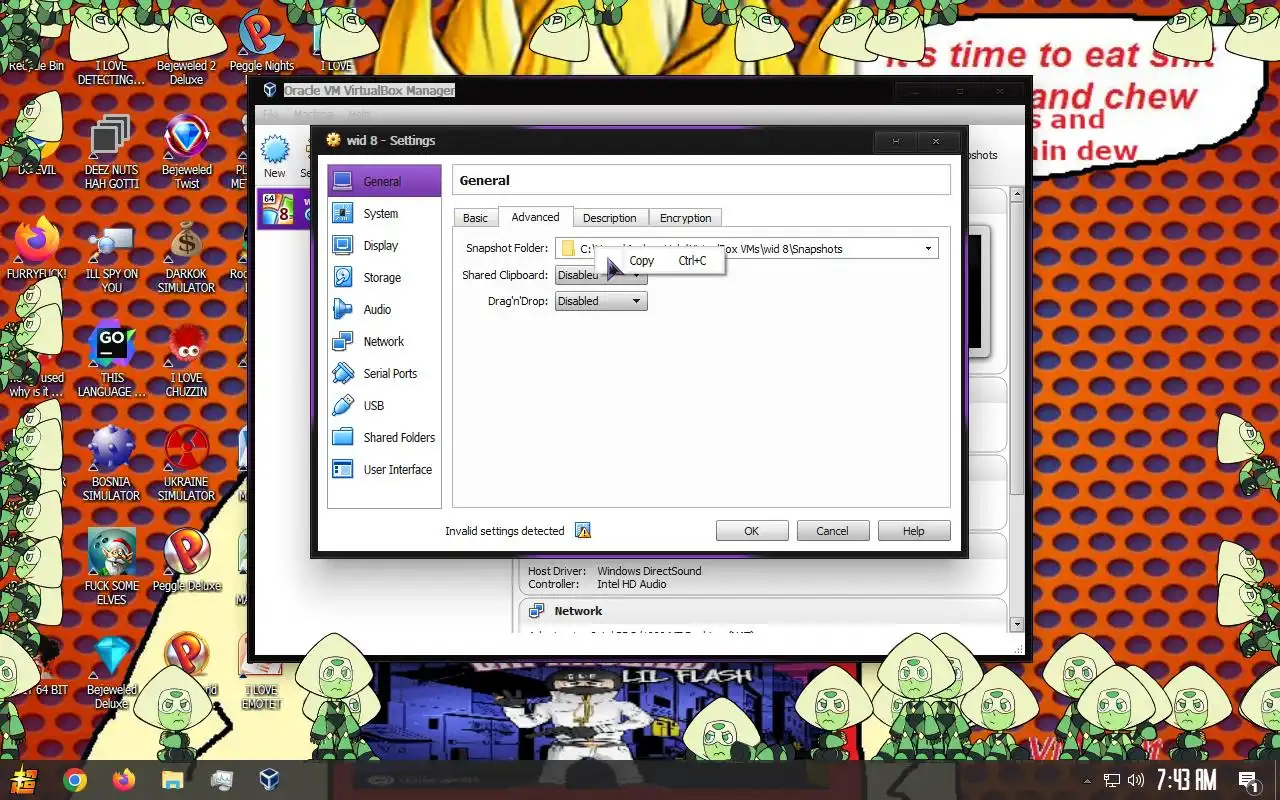Click OK in the Settings dialog
This screenshot has height=800, width=1280.
752,531
